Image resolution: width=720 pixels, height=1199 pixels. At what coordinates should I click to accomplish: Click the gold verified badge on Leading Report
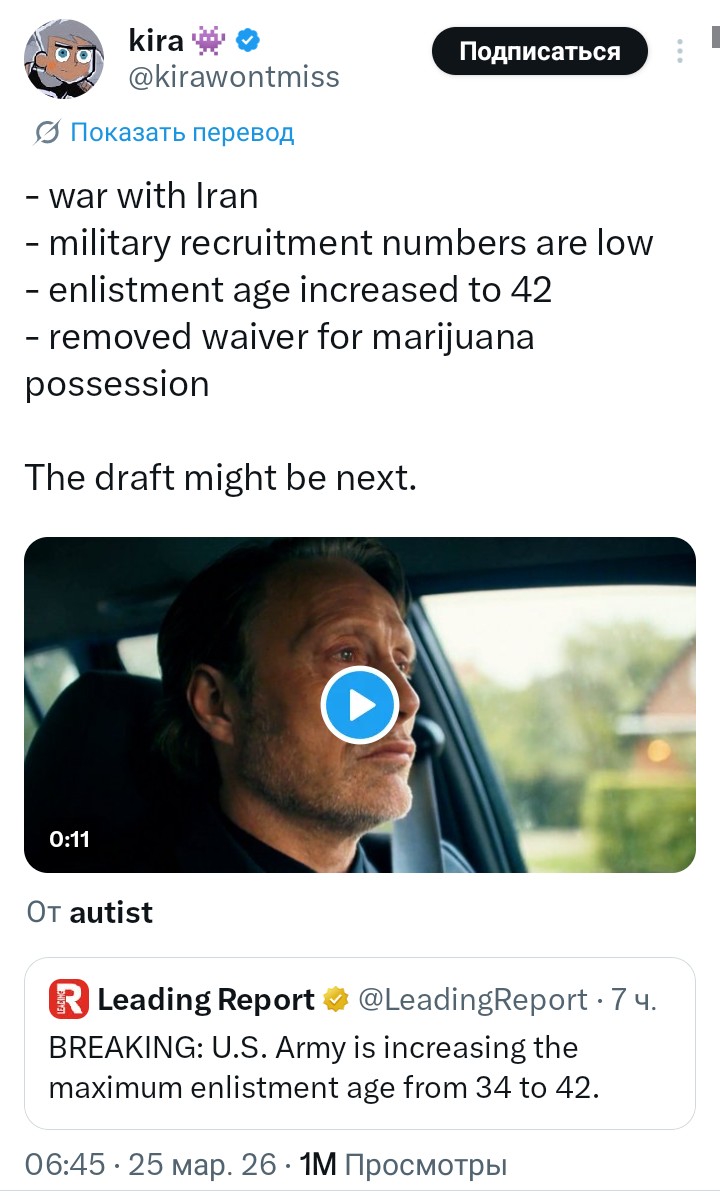click(x=335, y=999)
